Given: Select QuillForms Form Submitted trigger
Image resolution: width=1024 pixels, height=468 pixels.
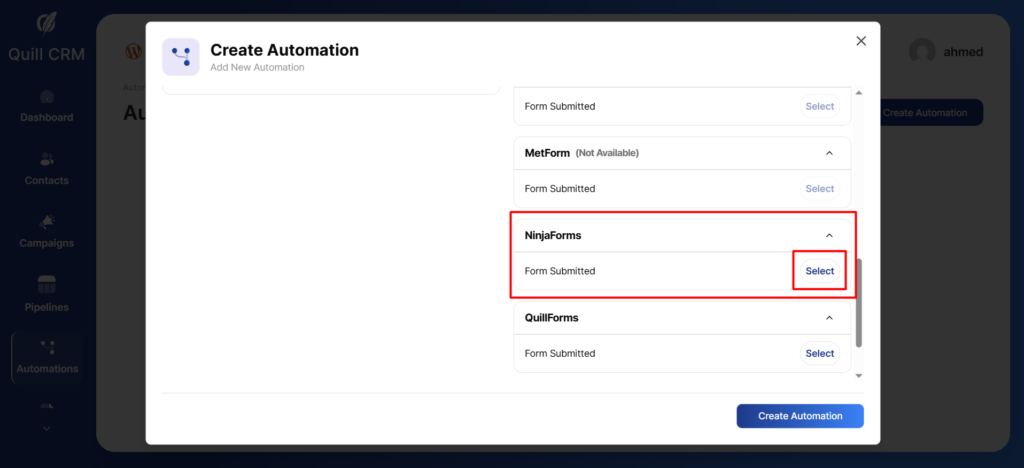Looking at the screenshot, I should click(x=820, y=353).
